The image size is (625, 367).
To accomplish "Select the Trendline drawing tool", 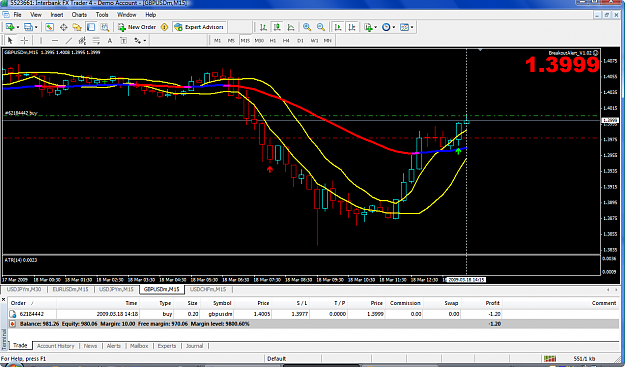I will point(69,40).
